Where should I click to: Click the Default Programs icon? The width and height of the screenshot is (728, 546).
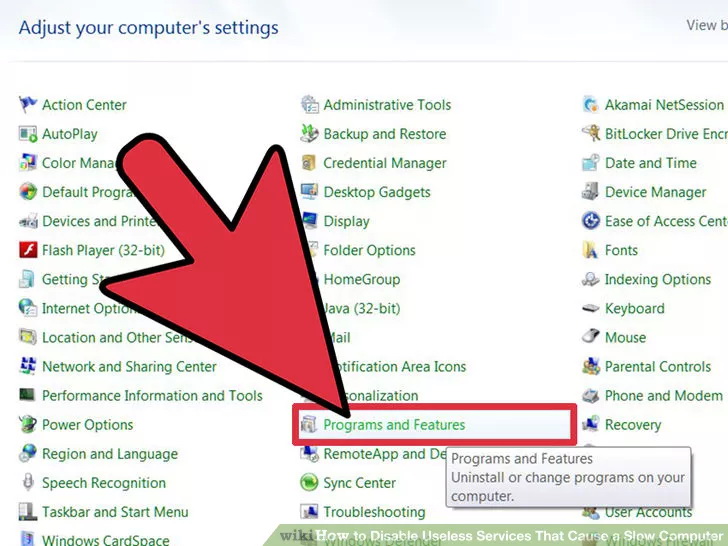27,192
